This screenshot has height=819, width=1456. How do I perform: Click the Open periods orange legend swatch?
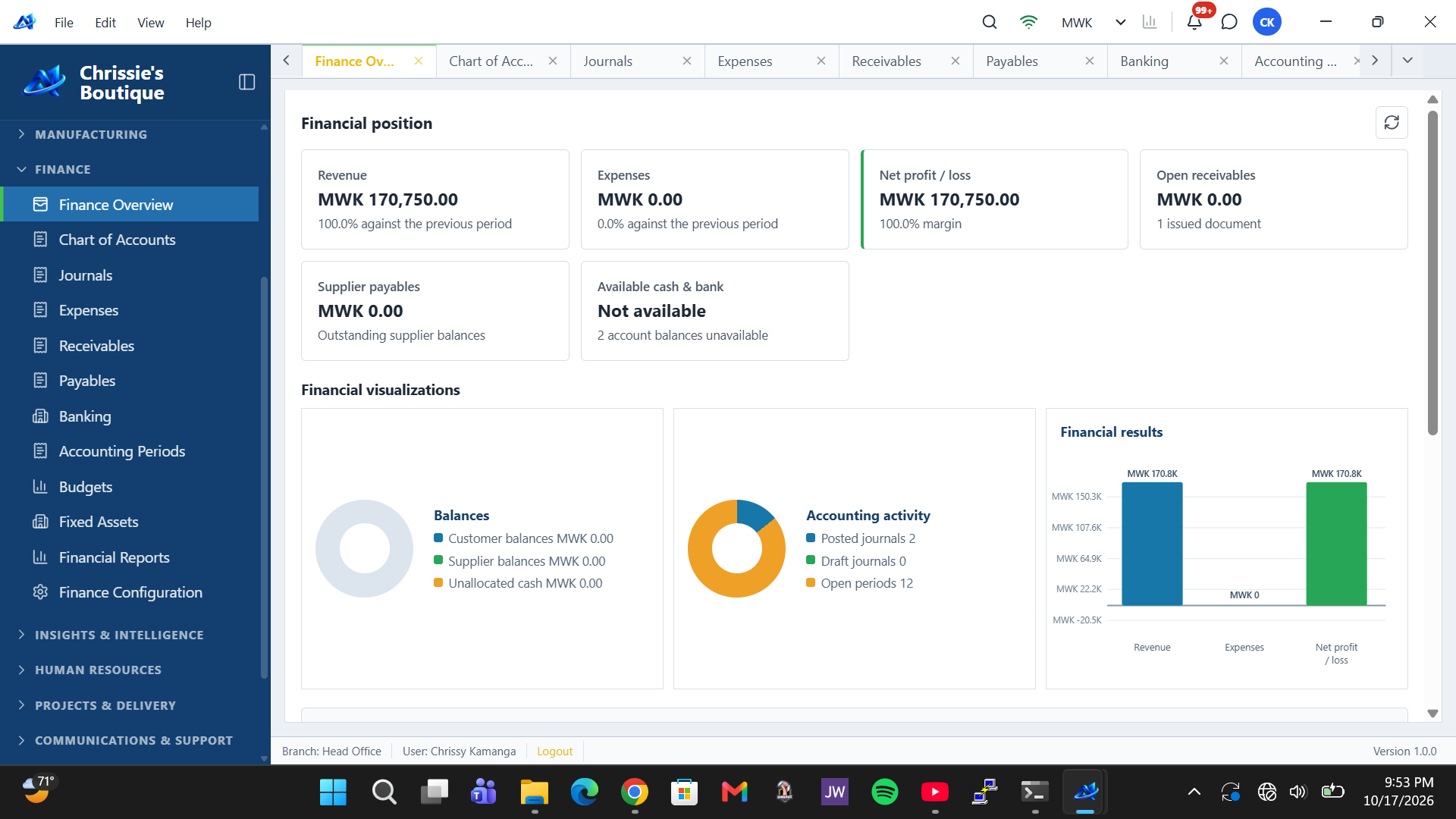811,582
